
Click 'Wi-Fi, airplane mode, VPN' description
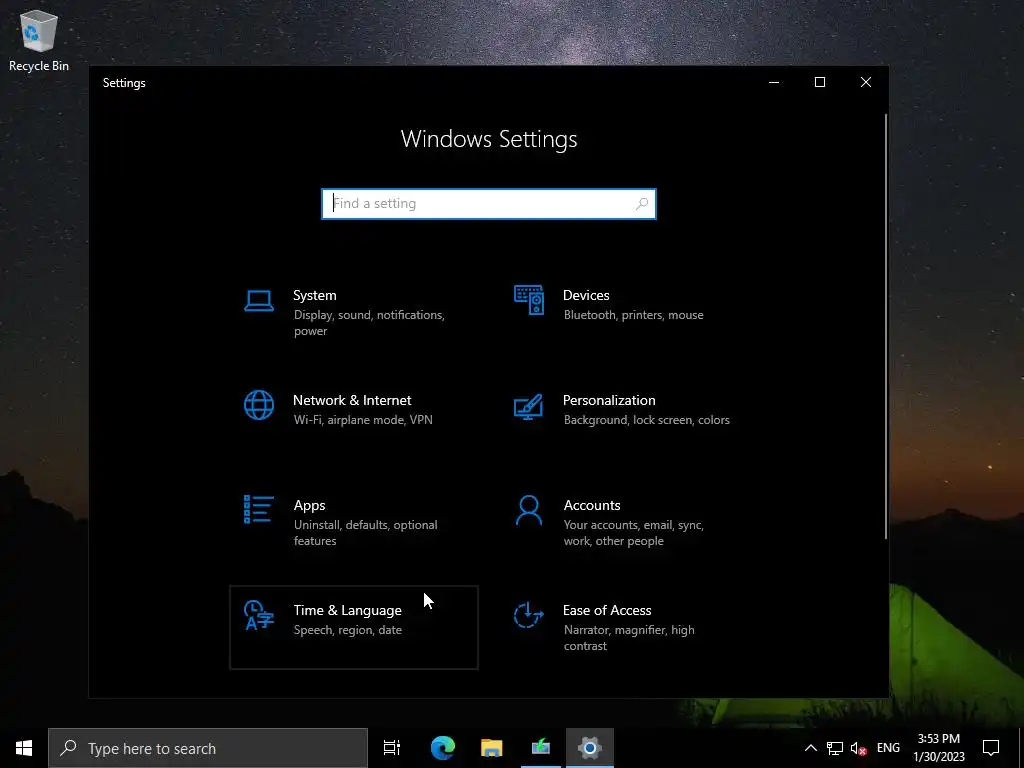tap(363, 420)
